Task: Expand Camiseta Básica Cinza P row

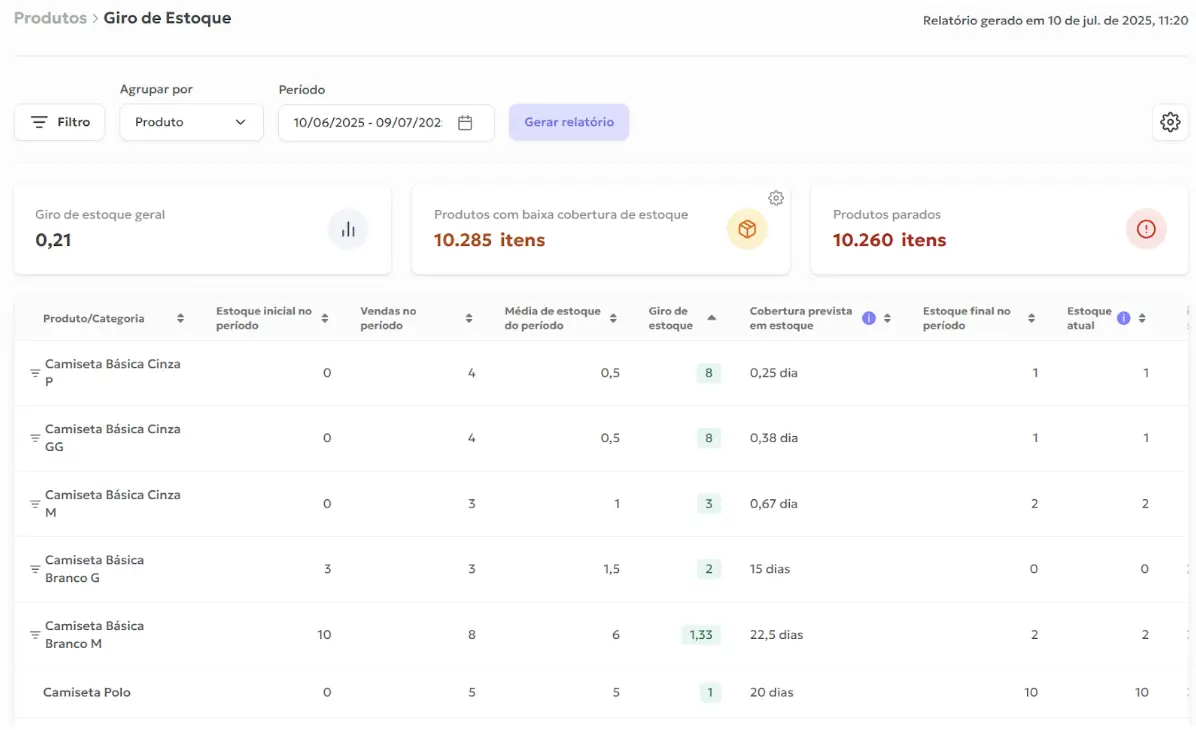Action: coord(35,373)
